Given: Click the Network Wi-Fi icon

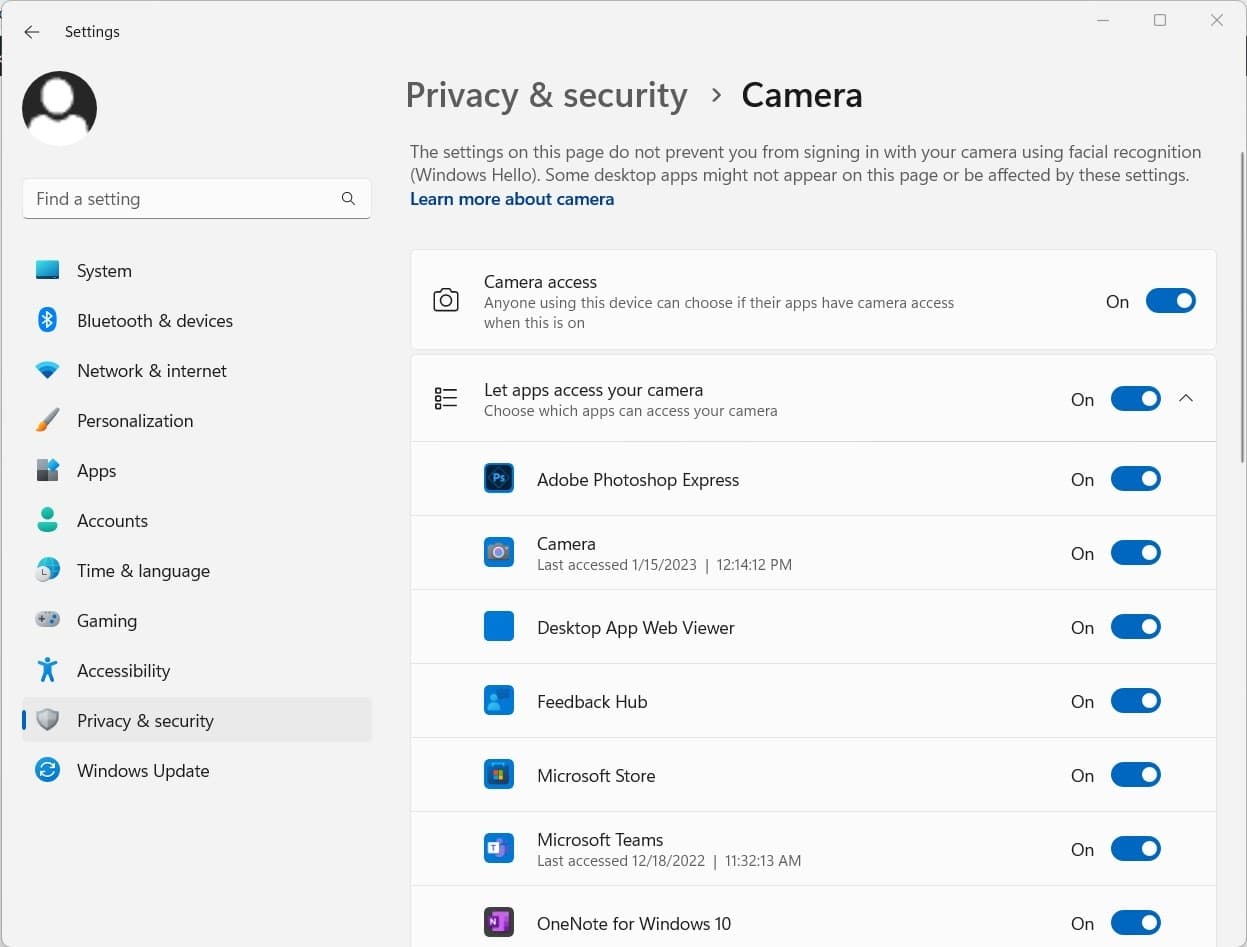Looking at the screenshot, I should point(47,370).
